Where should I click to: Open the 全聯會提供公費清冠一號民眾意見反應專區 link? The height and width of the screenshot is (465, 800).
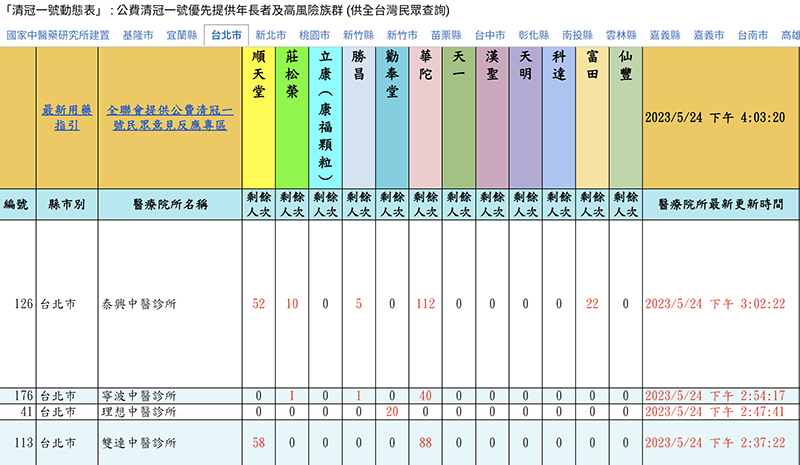(170, 117)
